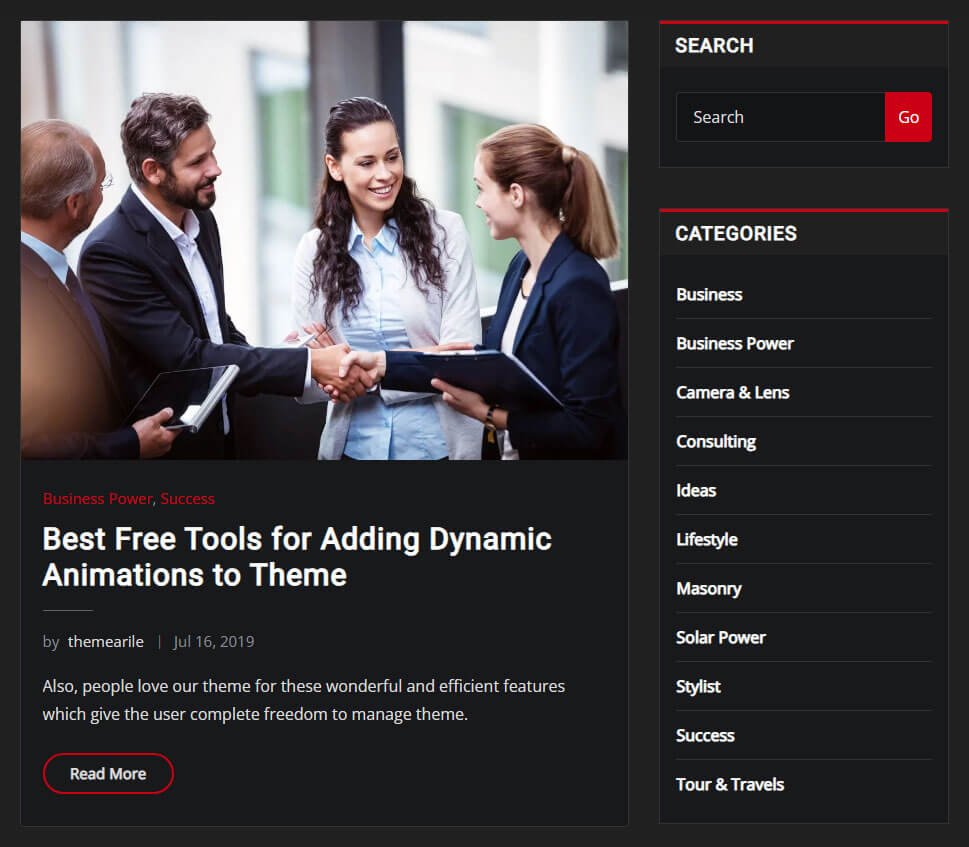
Task: Go to Tour & Travels category
Action: tap(730, 784)
